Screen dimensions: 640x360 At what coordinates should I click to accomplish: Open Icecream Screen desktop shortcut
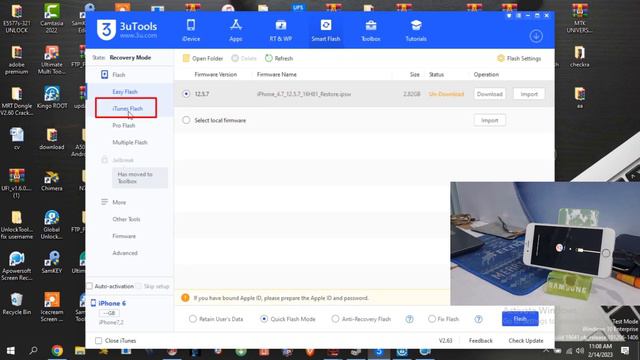(52, 307)
